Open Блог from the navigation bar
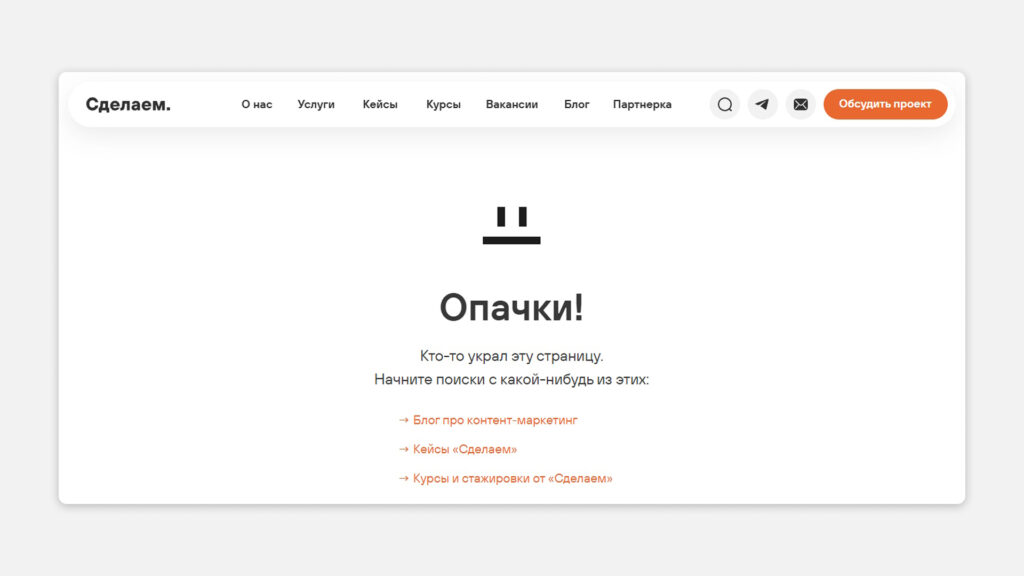 pos(577,104)
